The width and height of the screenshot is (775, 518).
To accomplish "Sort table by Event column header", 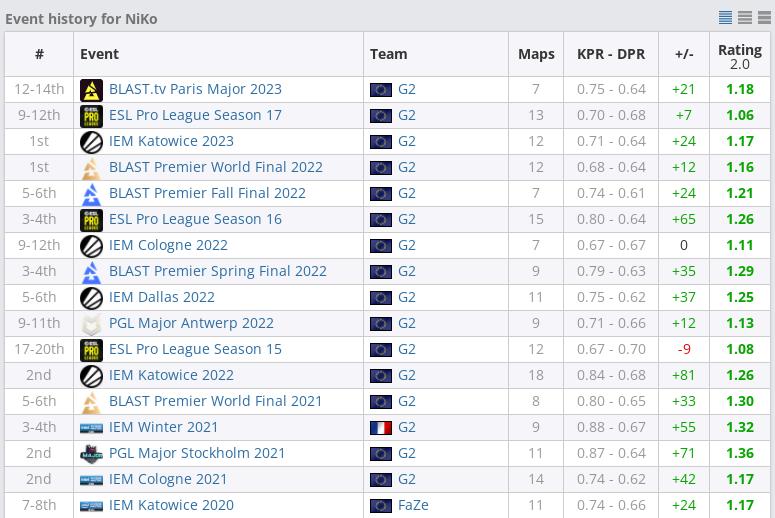I will [99, 54].
